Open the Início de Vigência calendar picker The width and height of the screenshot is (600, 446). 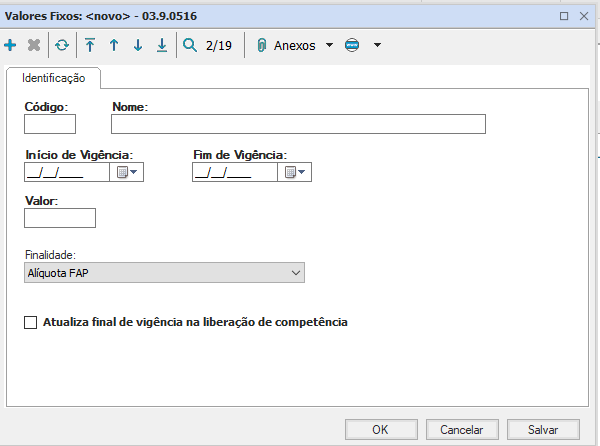(x=128, y=172)
